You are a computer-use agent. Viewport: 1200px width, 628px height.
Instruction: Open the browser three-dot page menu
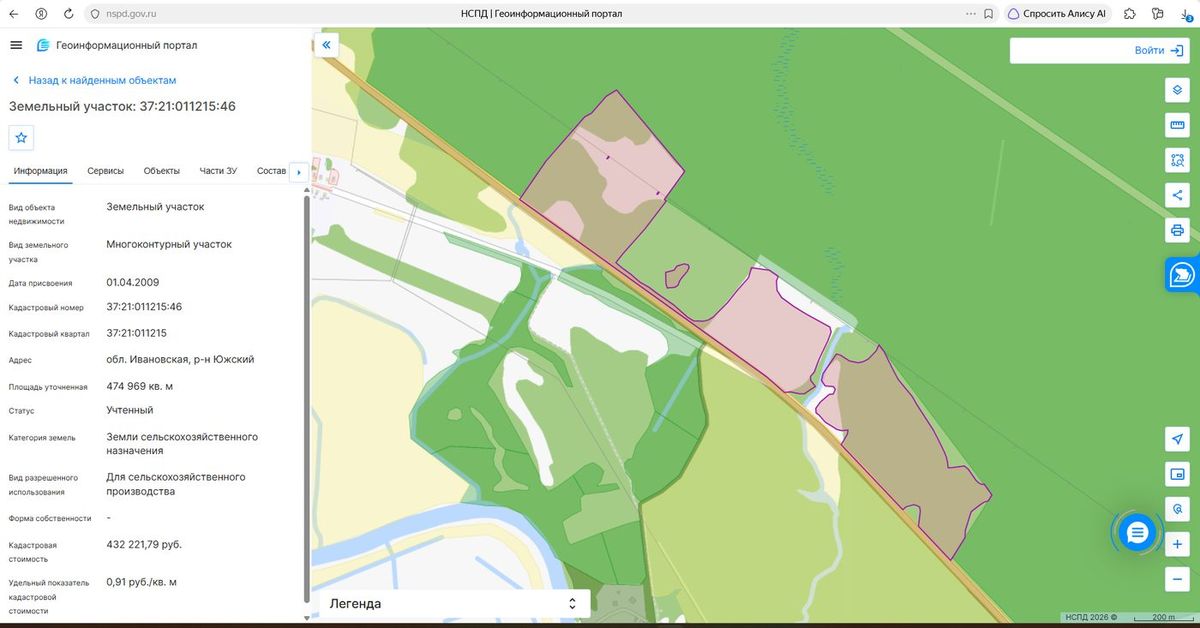pos(970,14)
